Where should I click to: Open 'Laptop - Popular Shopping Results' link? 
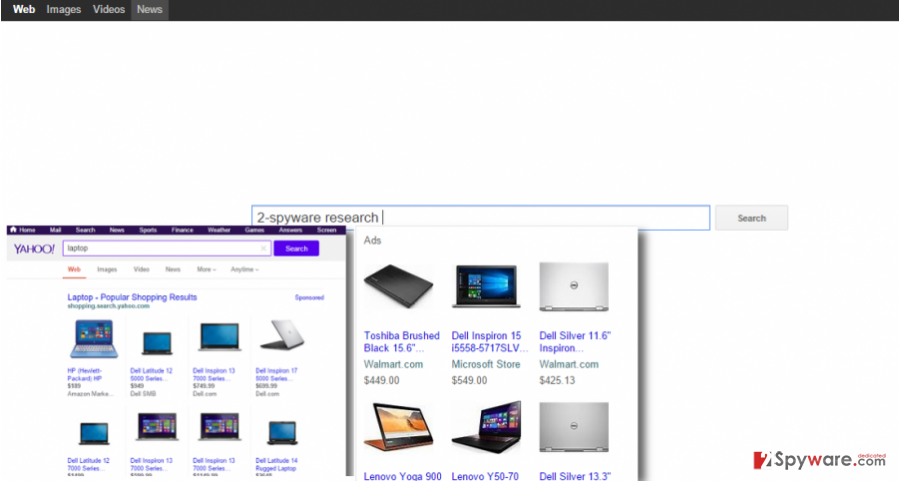(x=132, y=297)
